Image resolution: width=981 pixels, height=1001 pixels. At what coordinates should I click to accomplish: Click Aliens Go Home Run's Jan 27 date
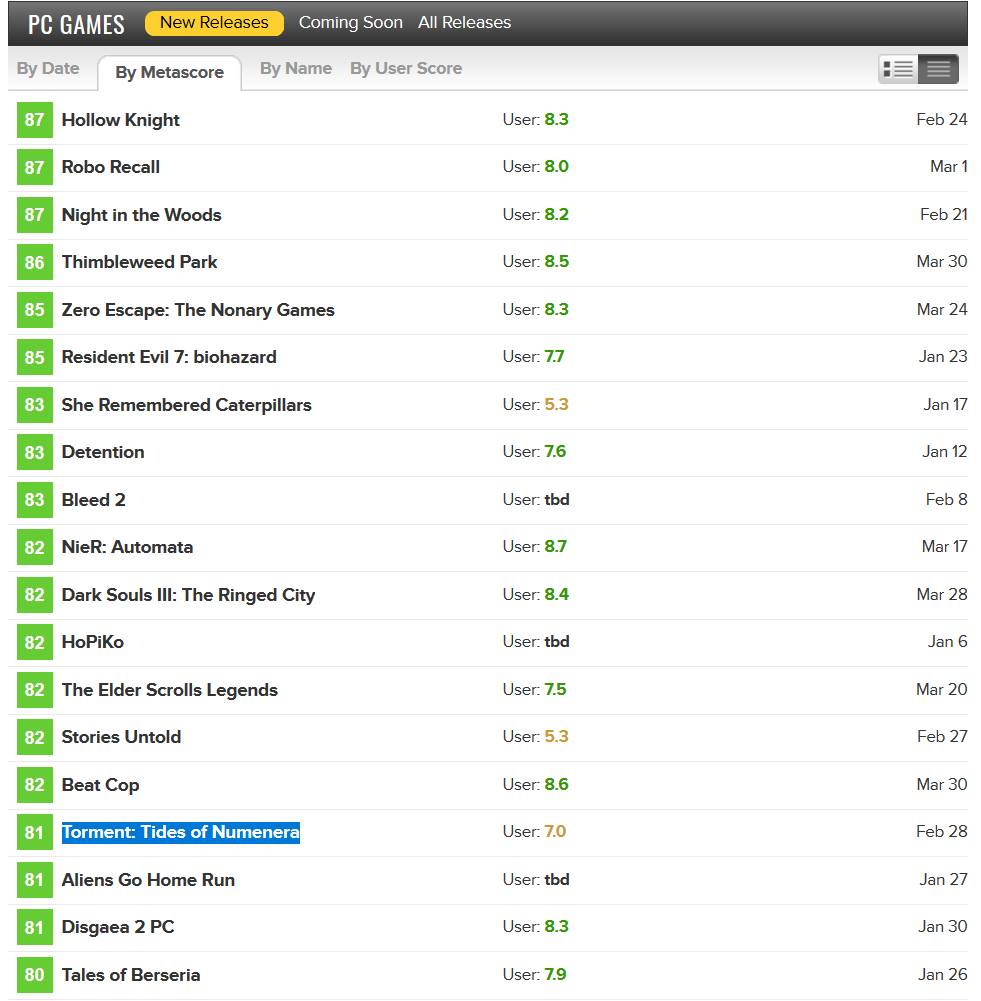point(943,881)
